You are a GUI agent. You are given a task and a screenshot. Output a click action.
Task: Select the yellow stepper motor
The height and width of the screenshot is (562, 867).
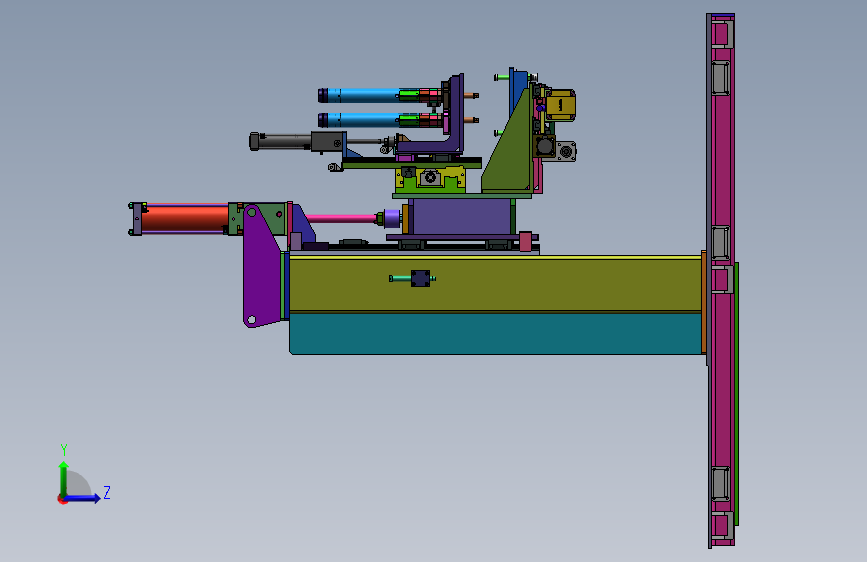561,105
